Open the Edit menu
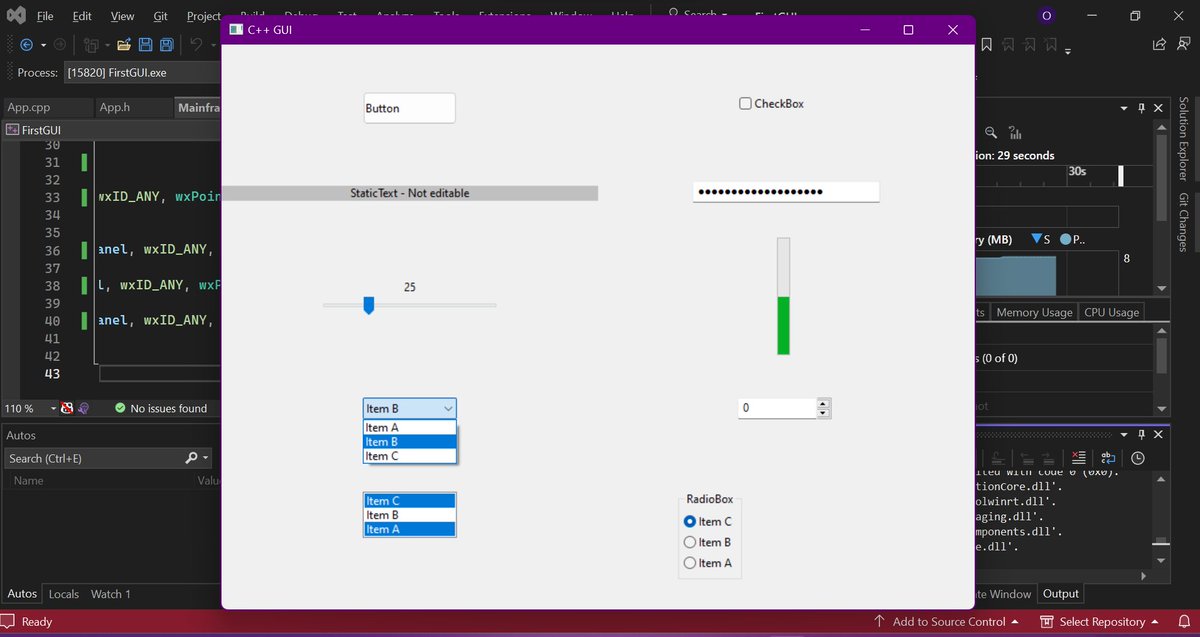This screenshot has height=637, width=1200. 82,16
